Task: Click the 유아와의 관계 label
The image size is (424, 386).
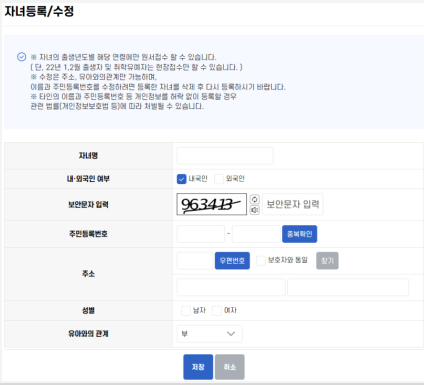Action: [x=88, y=334]
